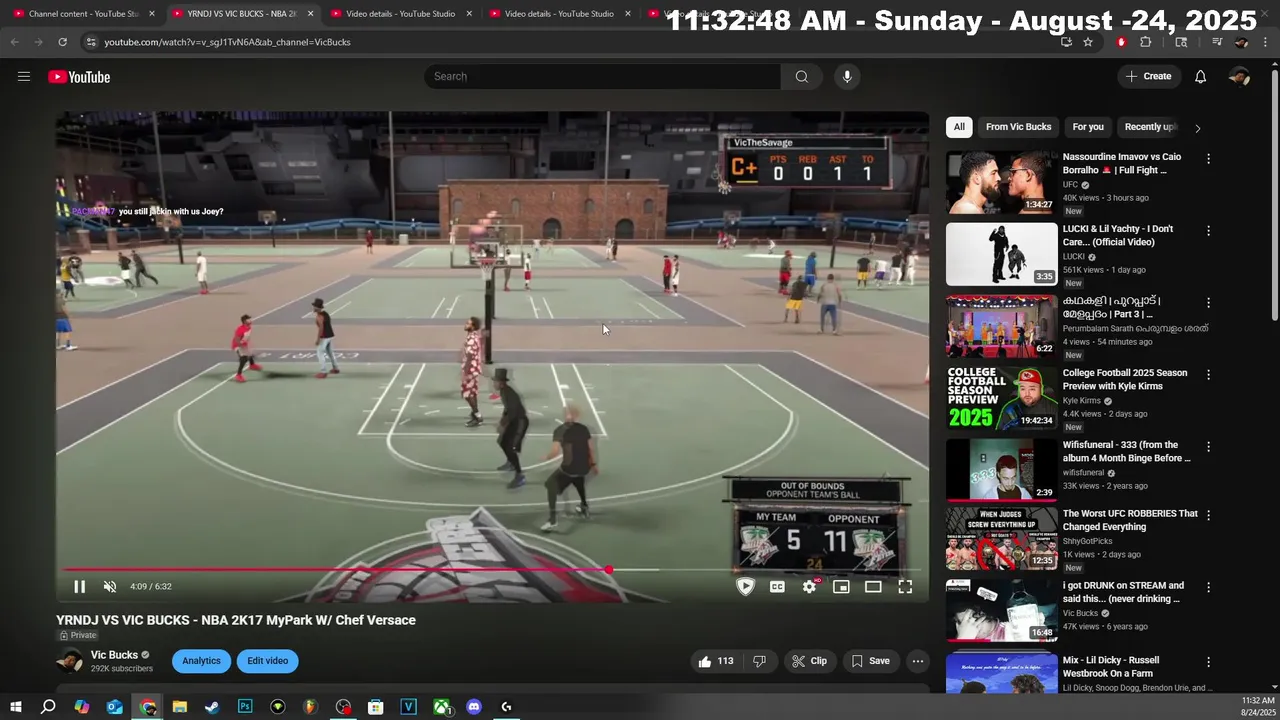1280x720 pixels.
Task: Dislike the video with thumbs down
Action: pos(759,661)
